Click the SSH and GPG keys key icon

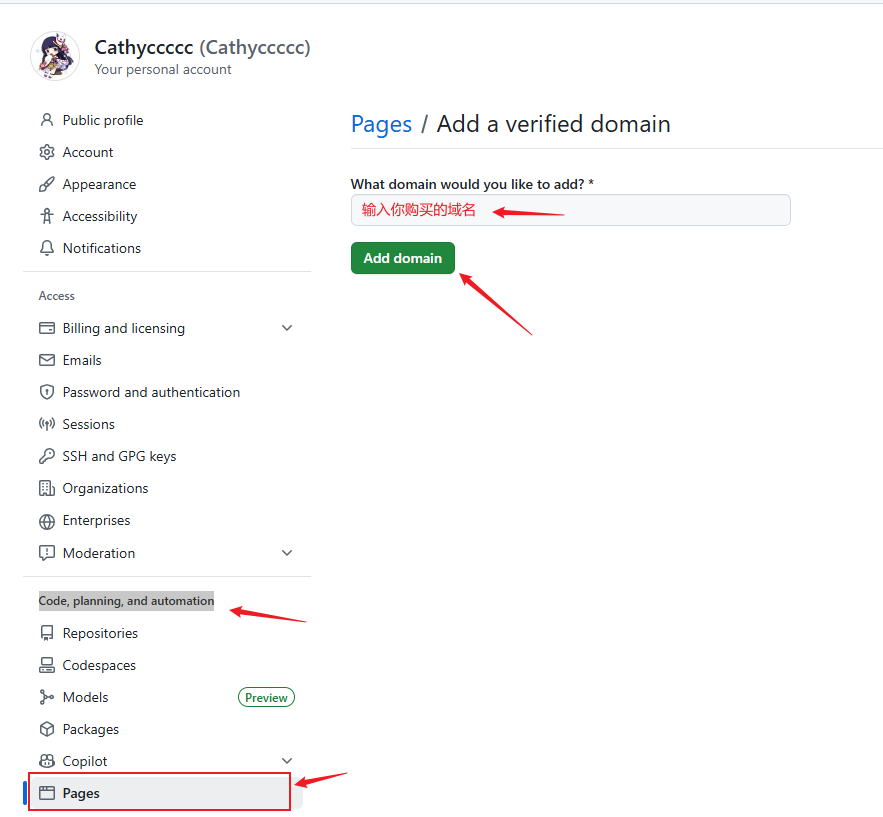[46, 456]
